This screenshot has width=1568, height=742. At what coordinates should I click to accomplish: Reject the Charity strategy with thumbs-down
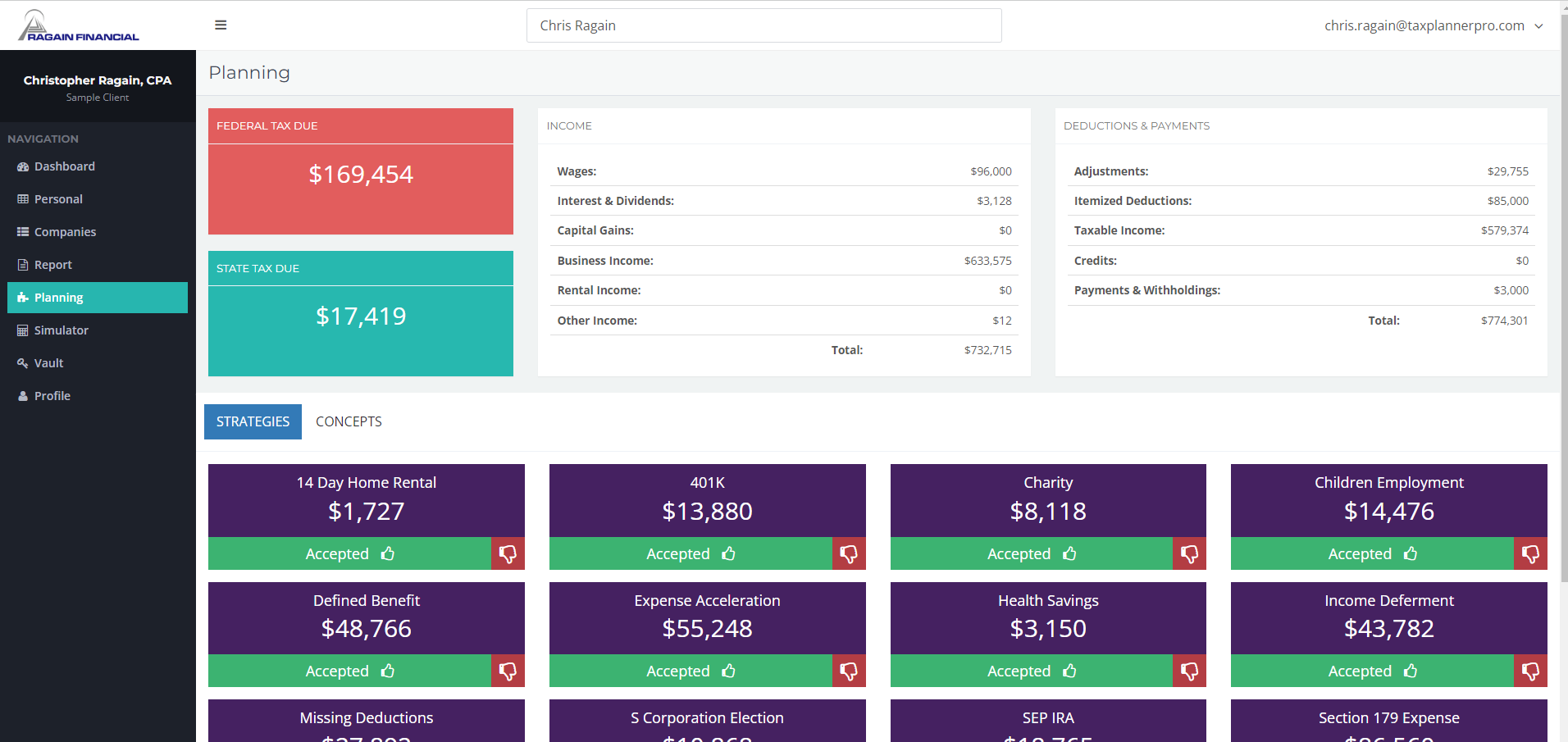[1189, 554]
